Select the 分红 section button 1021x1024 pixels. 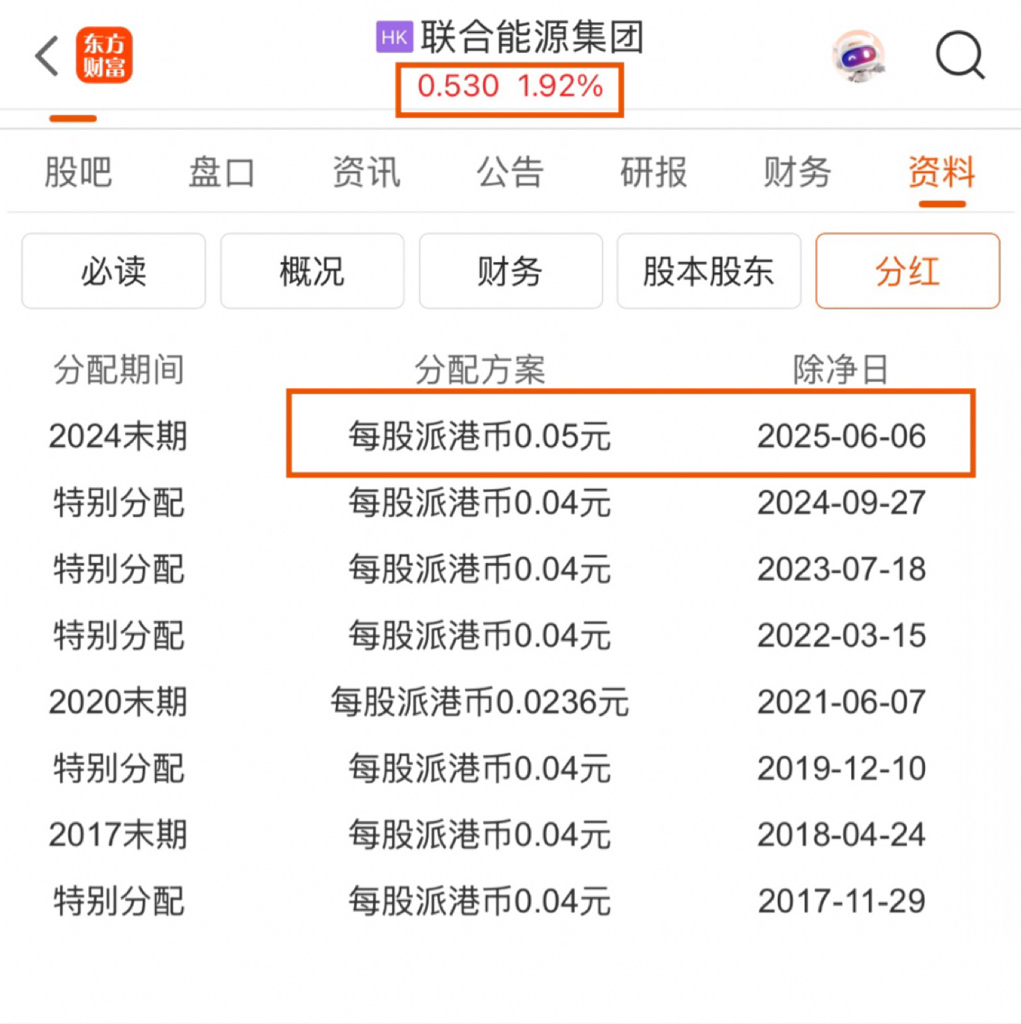click(908, 271)
